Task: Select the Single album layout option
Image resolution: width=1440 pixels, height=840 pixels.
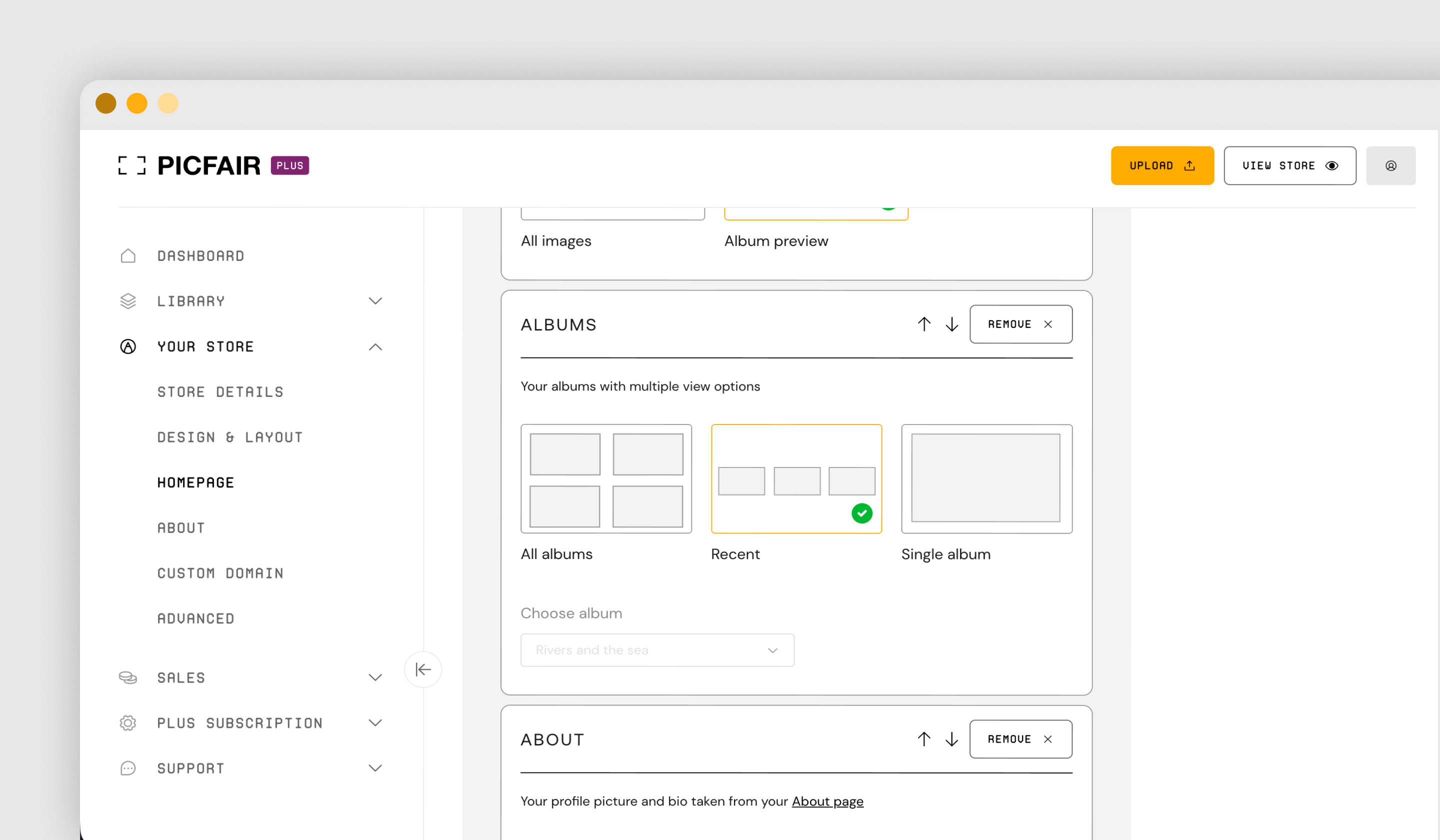Action: [986, 479]
